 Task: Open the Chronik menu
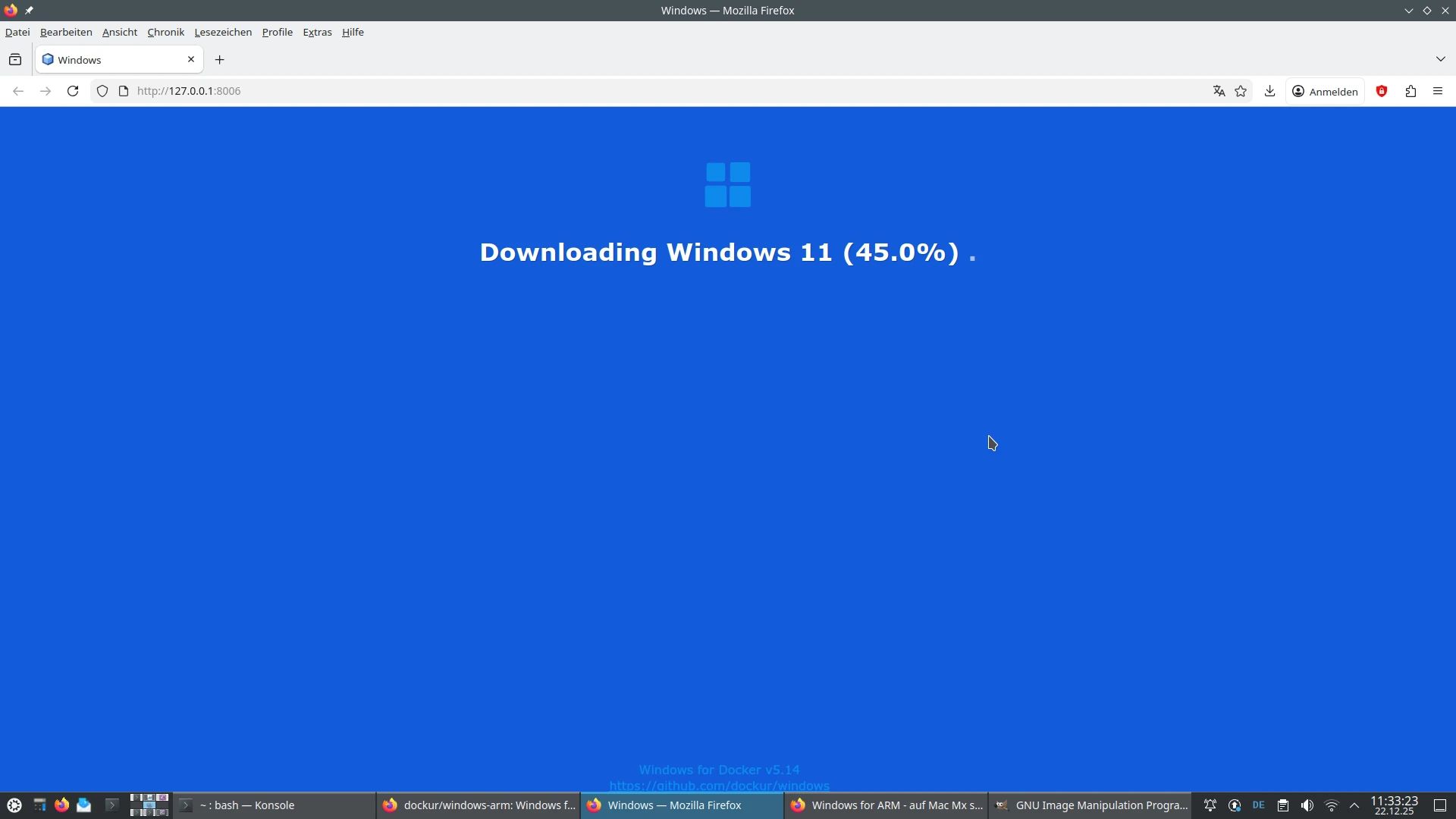[165, 32]
